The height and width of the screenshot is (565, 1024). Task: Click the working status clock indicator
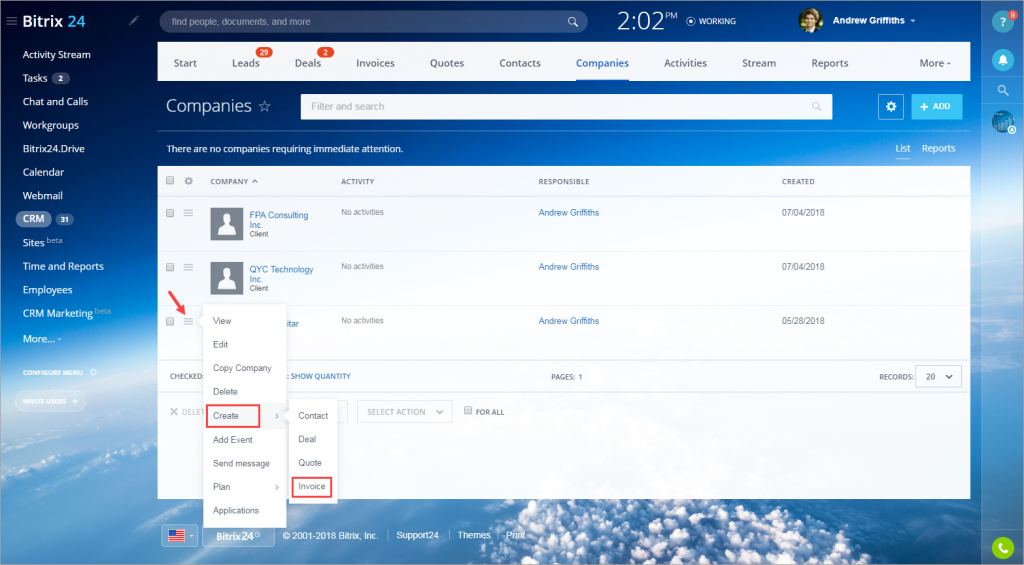point(690,22)
